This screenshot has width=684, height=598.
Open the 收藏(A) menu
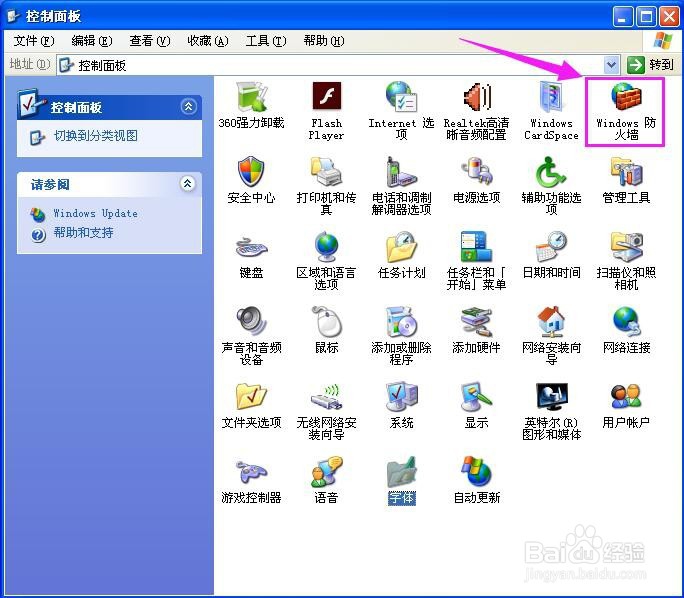click(208, 41)
